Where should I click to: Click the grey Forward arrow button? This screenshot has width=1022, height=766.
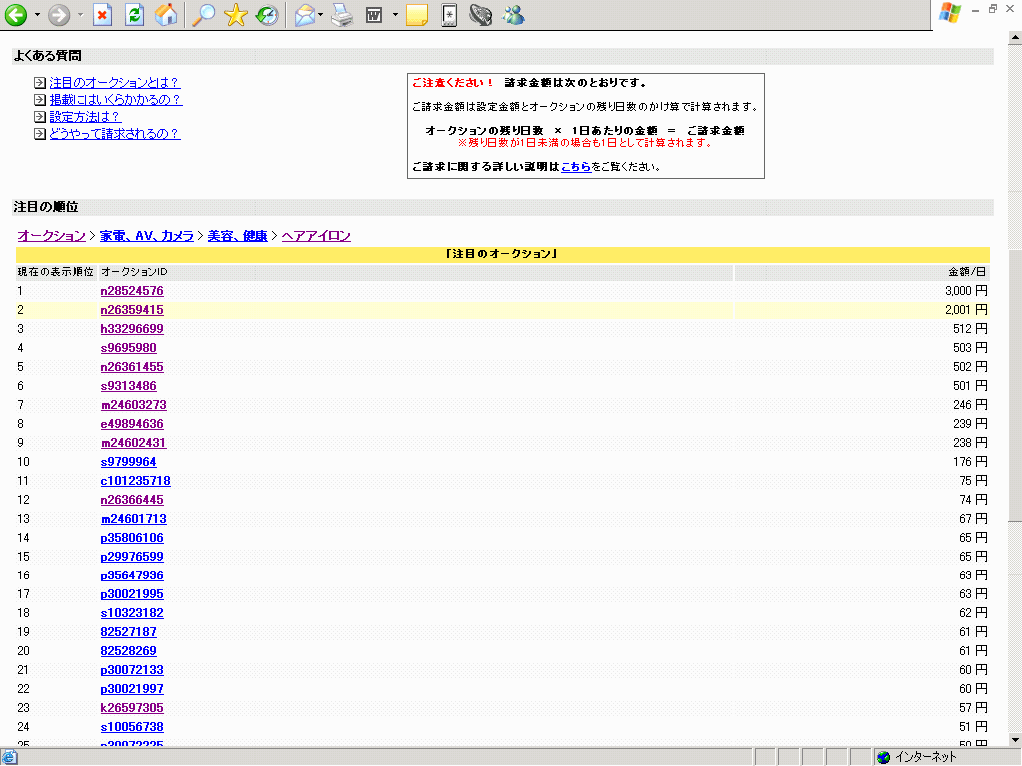(x=59, y=15)
